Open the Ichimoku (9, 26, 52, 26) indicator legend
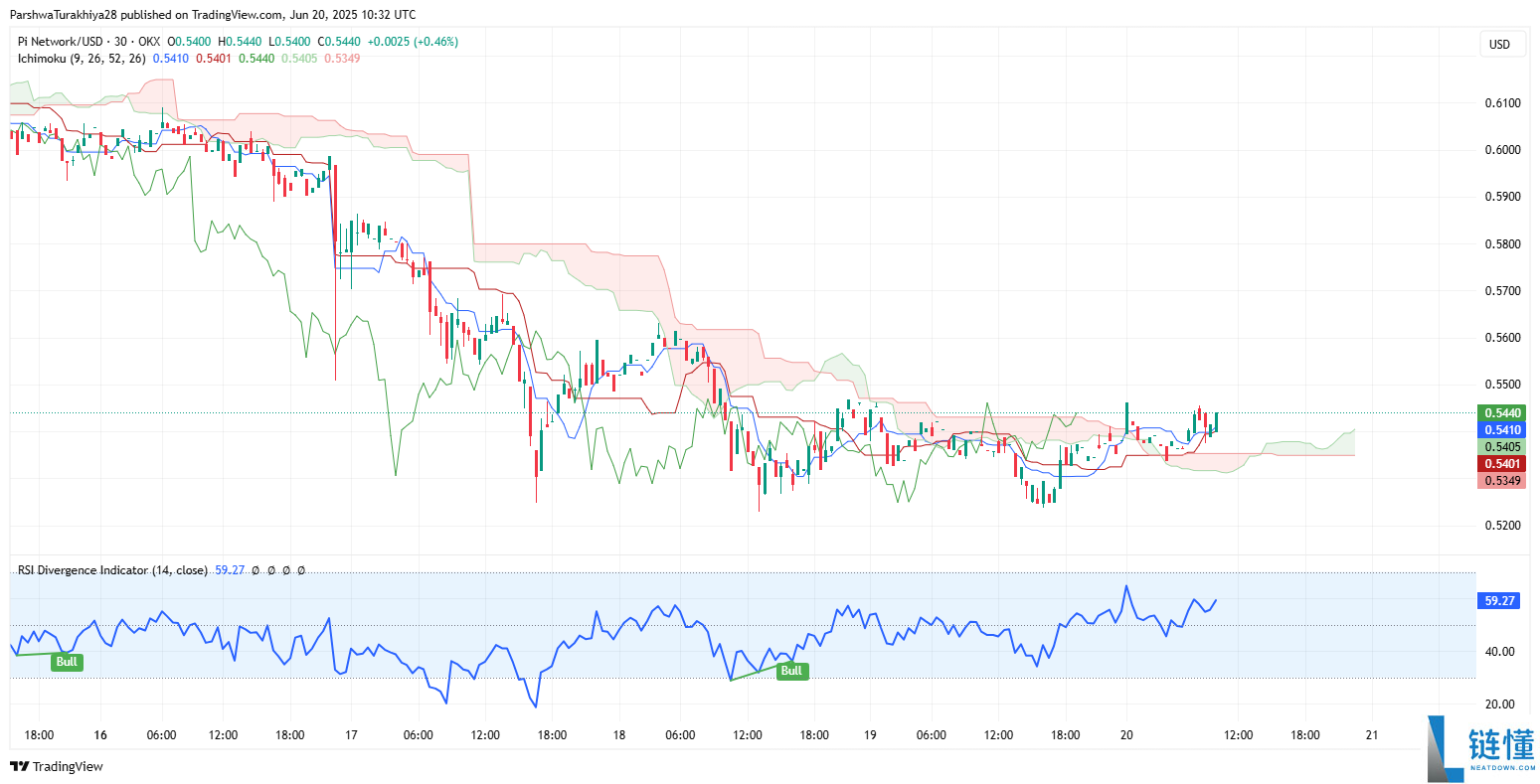Image resolution: width=1540 pixels, height=784 pixels. pyautogui.click(x=82, y=59)
